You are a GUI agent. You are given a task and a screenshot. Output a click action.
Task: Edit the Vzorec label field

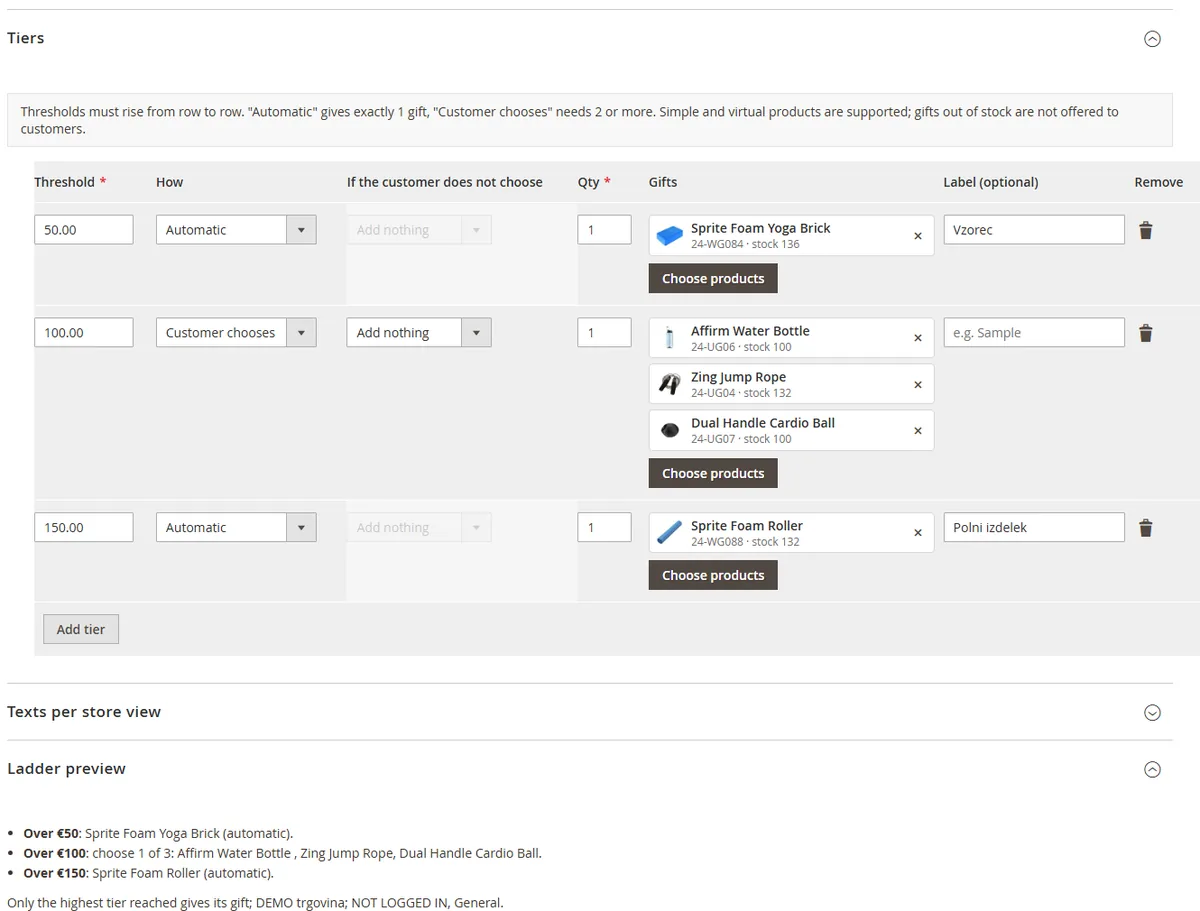point(1034,230)
